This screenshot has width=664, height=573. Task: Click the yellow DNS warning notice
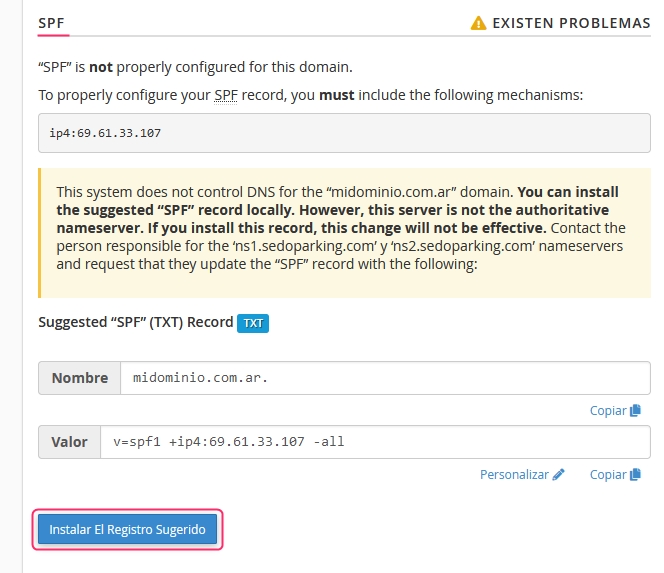[x=344, y=233]
